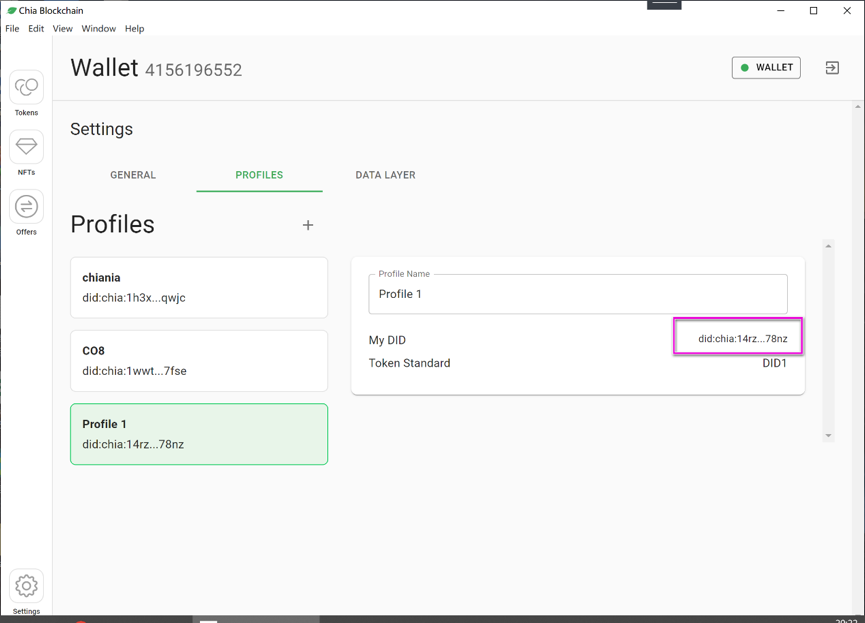The image size is (865, 623).
Task: Click the logout icon at top right
Action: click(x=832, y=68)
